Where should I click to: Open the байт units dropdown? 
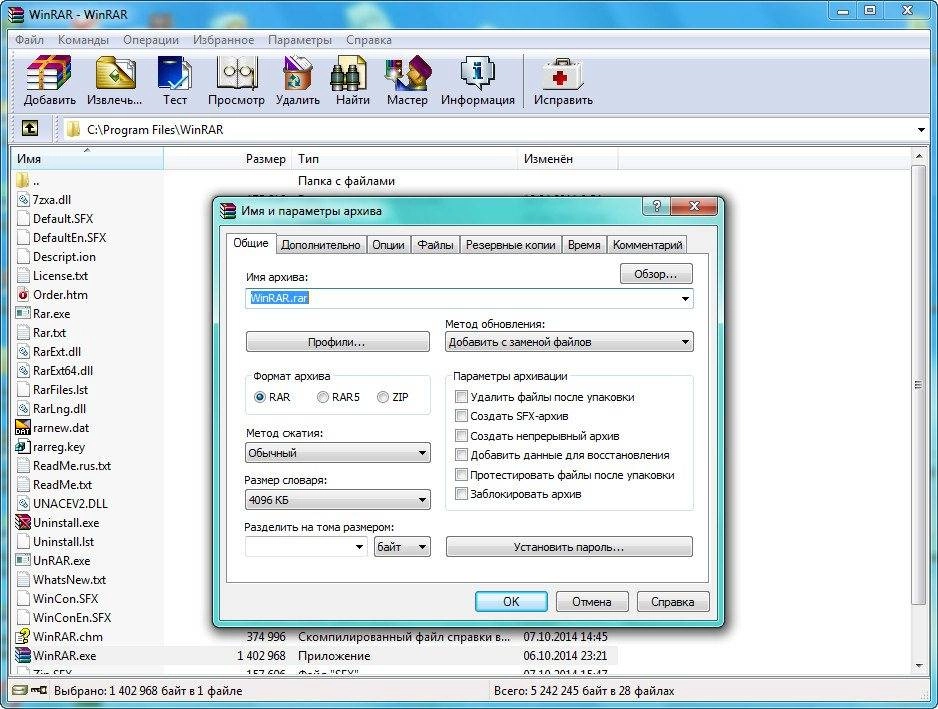pyautogui.click(x=403, y=547)
